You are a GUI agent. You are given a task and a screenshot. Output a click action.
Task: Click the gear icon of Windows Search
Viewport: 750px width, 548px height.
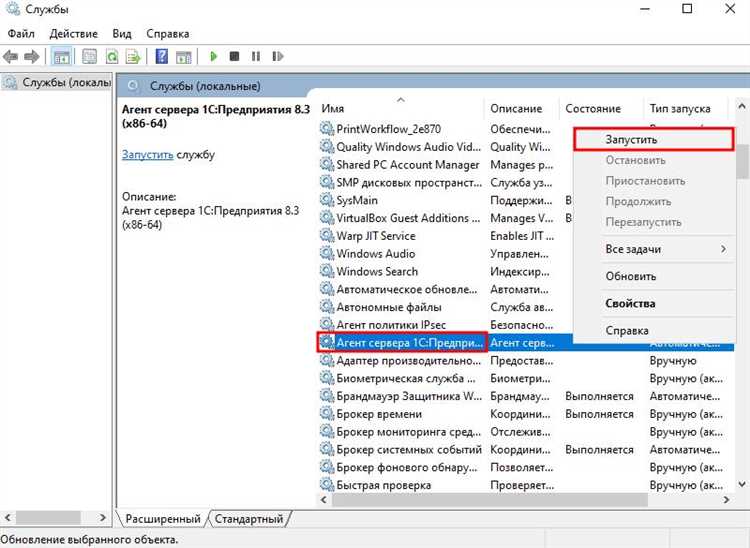pyautogui.click(x=327, y=271)
